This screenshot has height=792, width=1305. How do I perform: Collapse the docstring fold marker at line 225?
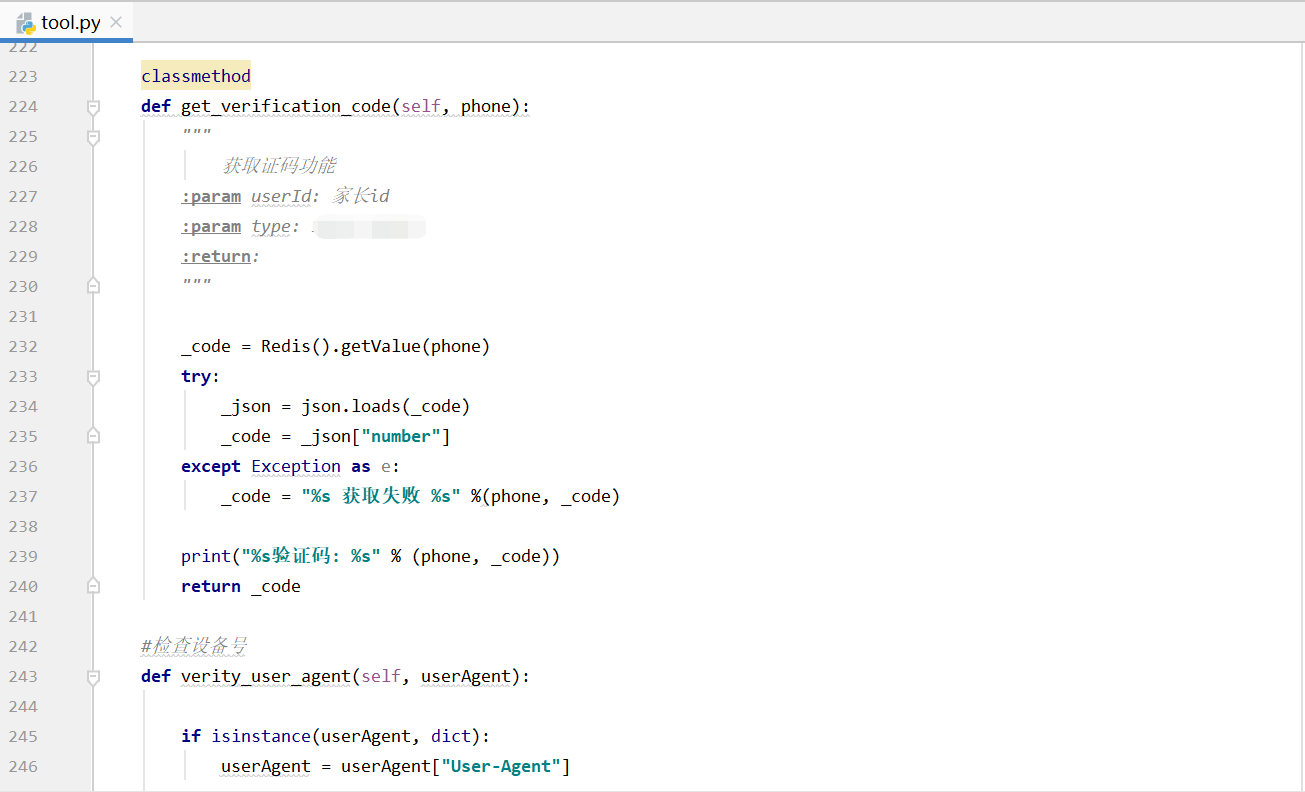tap(93, 136)
